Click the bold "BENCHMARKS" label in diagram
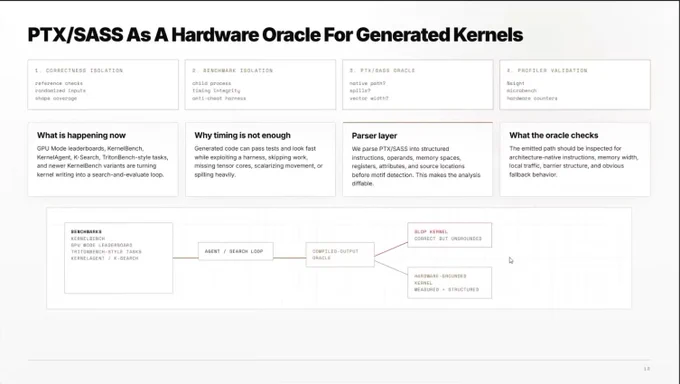 click(x=86, y=232)
